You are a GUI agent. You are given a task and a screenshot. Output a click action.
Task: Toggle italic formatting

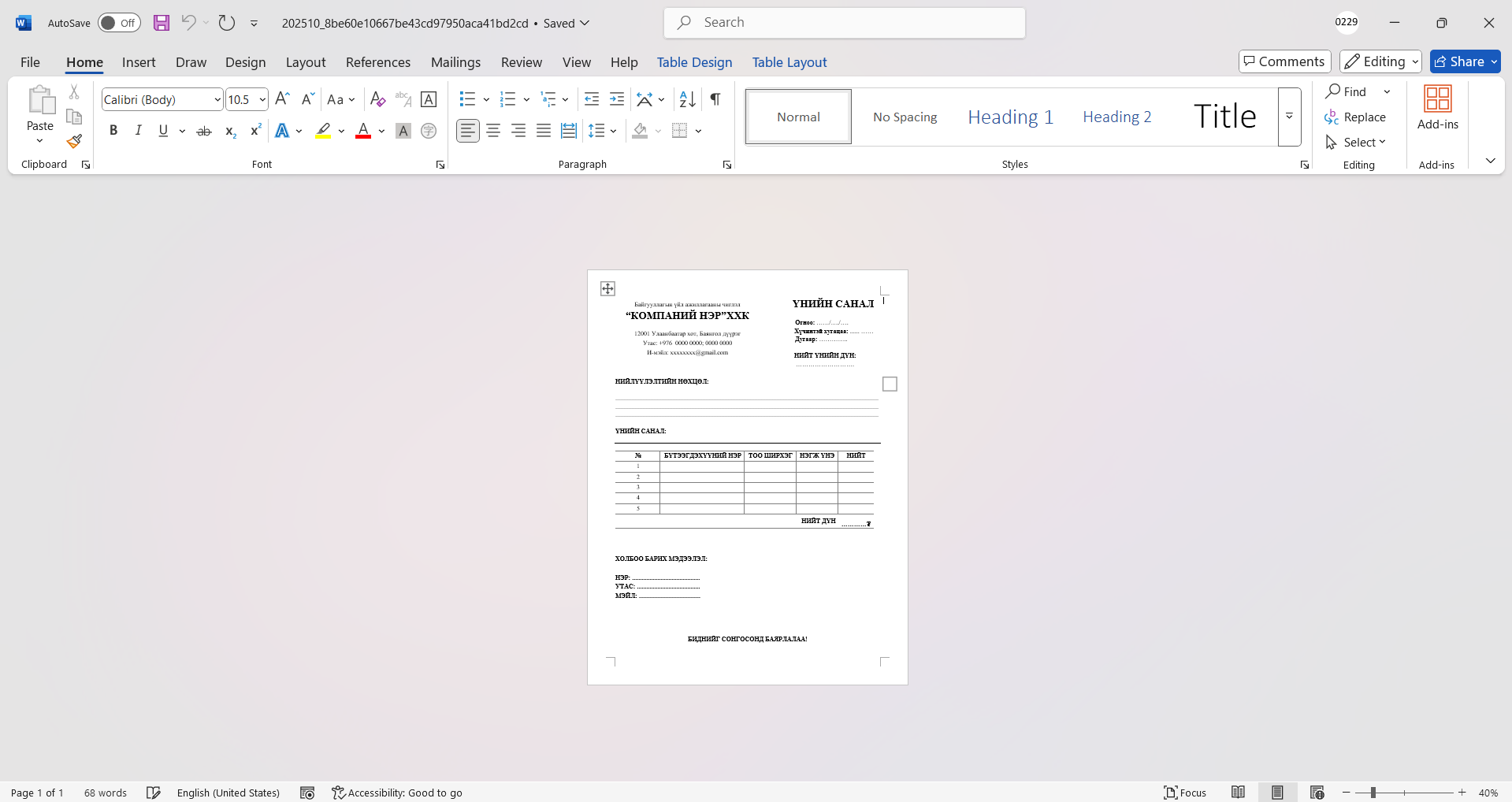139,131
